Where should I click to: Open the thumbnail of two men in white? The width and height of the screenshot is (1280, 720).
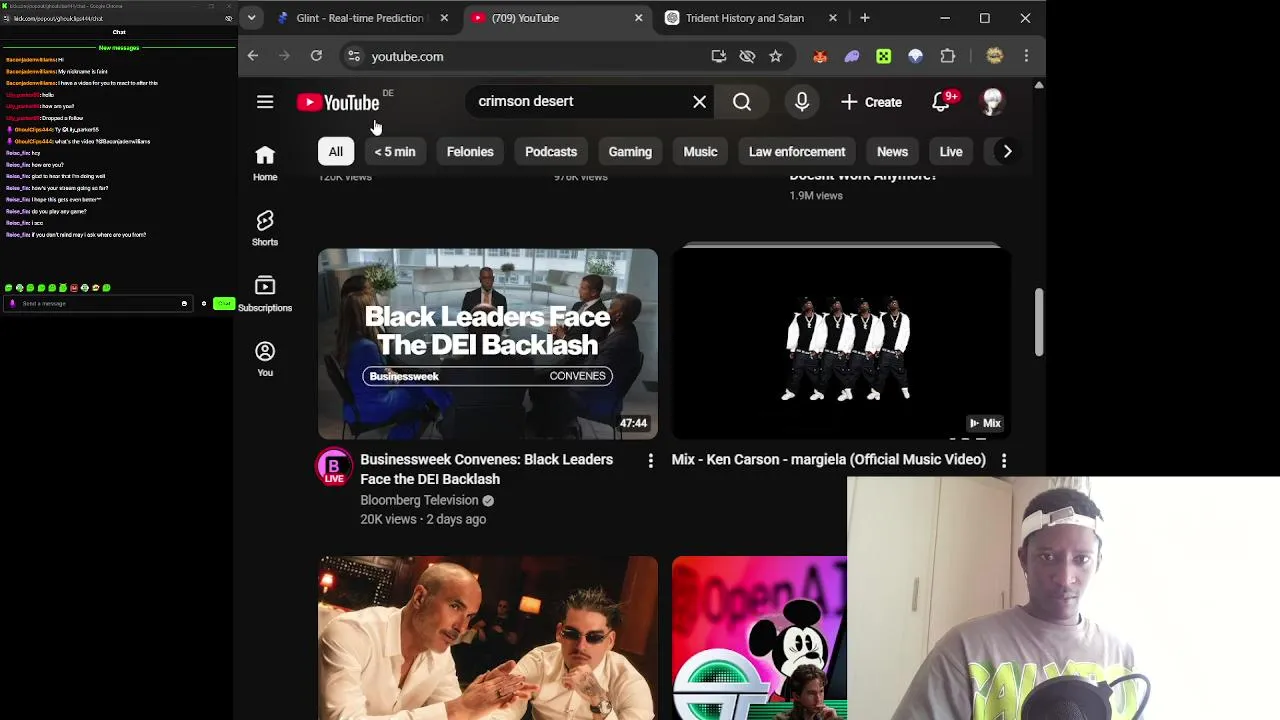pos(488,638)
